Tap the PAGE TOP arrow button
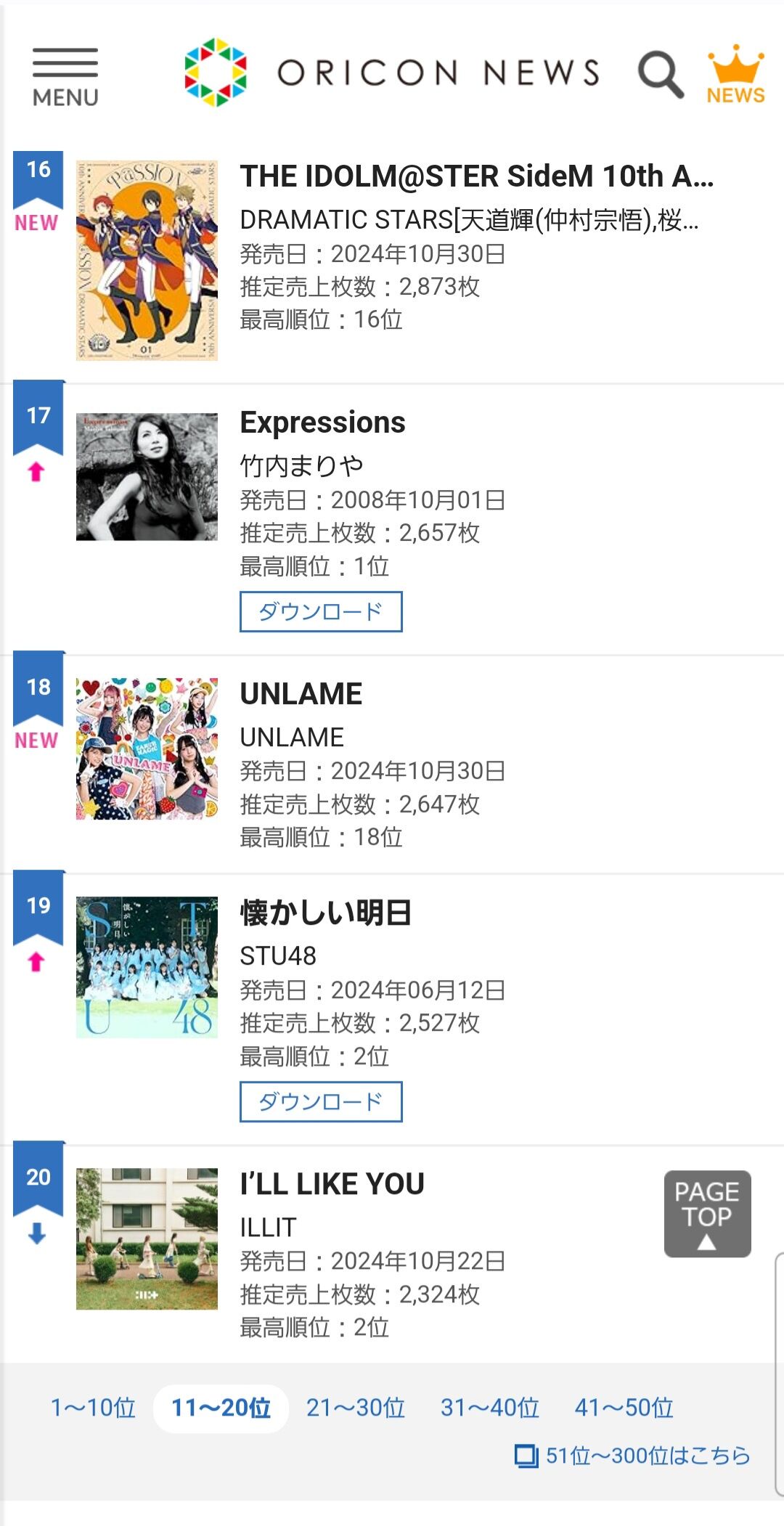This screenshot has width=784, height=1526. [707, 1213]
